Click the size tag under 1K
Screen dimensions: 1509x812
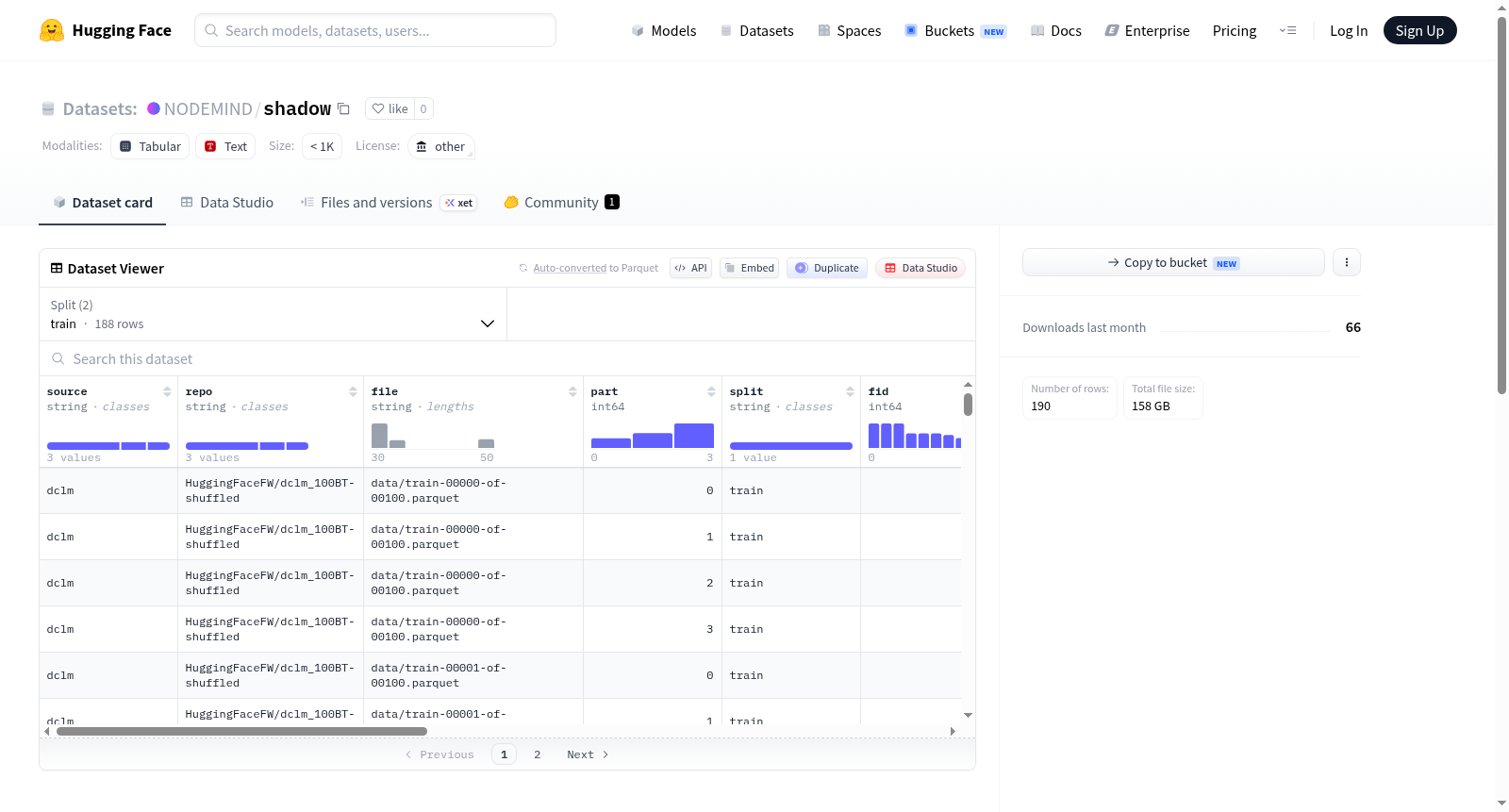(322, 146)
